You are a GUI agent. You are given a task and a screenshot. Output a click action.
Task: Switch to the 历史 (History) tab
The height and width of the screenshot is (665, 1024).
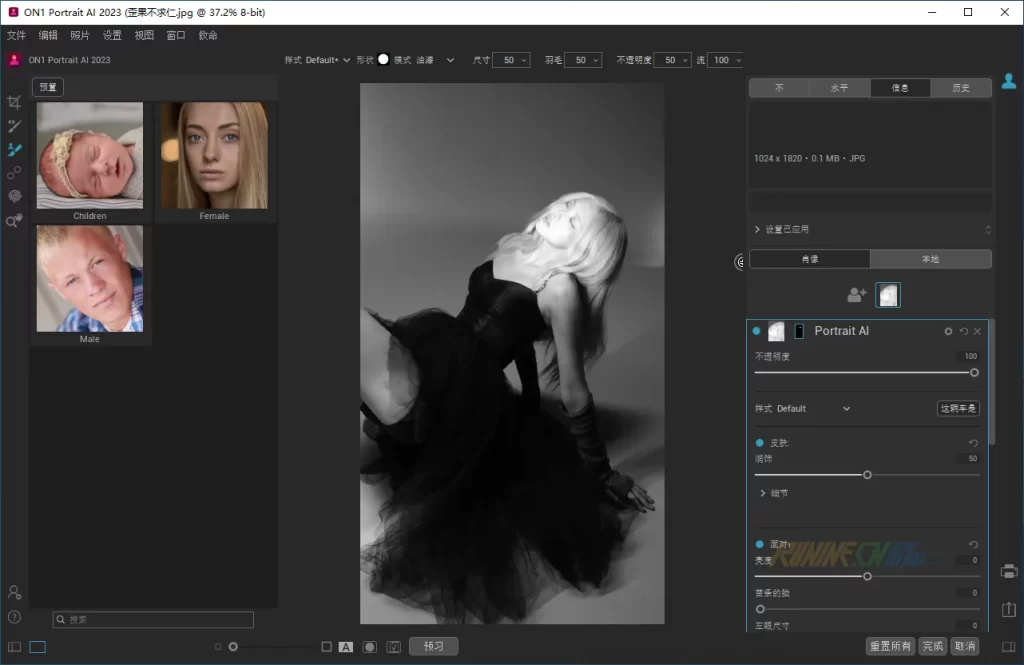960,88
